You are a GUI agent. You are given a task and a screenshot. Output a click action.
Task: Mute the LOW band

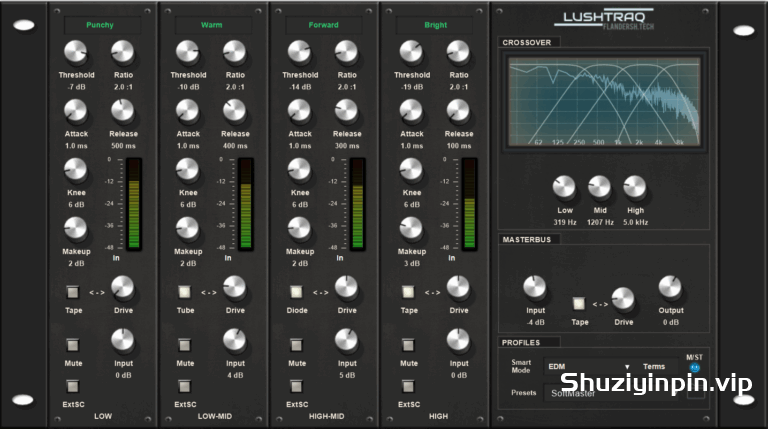coord(72,345)
